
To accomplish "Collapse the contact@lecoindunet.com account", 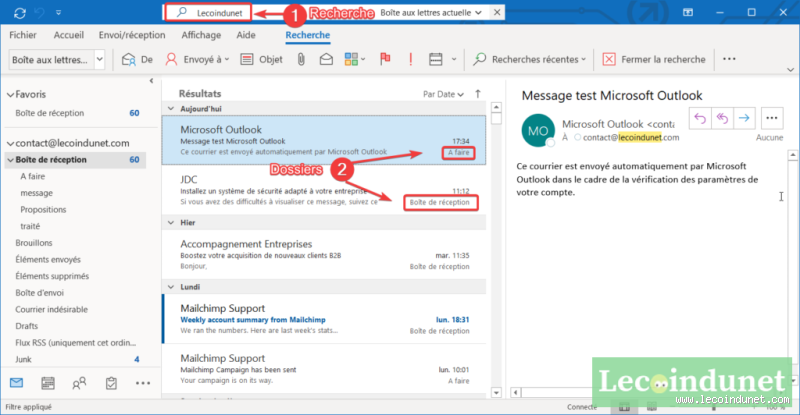I will click(x=10, y=143).
